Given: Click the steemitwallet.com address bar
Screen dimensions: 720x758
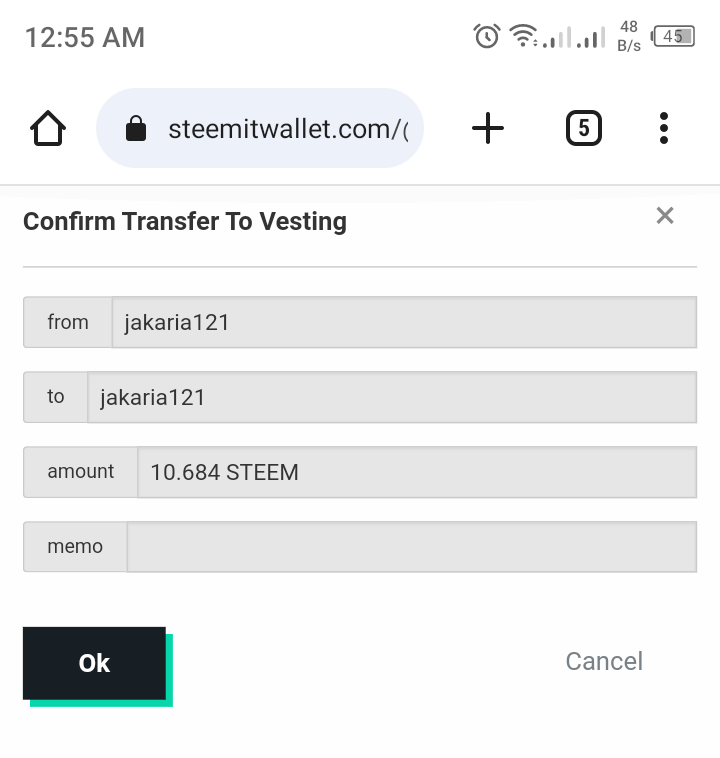Looking at the screenshot, I should click(x=260, y=128).
